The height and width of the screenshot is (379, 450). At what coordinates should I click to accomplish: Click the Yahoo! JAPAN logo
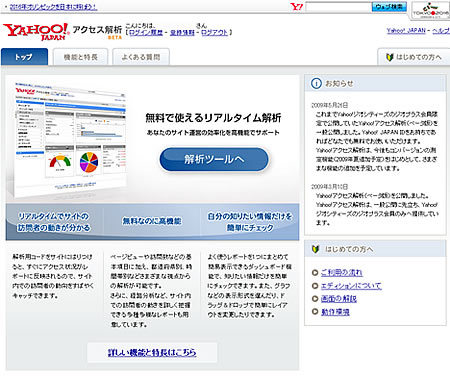[x=36, y=32]
